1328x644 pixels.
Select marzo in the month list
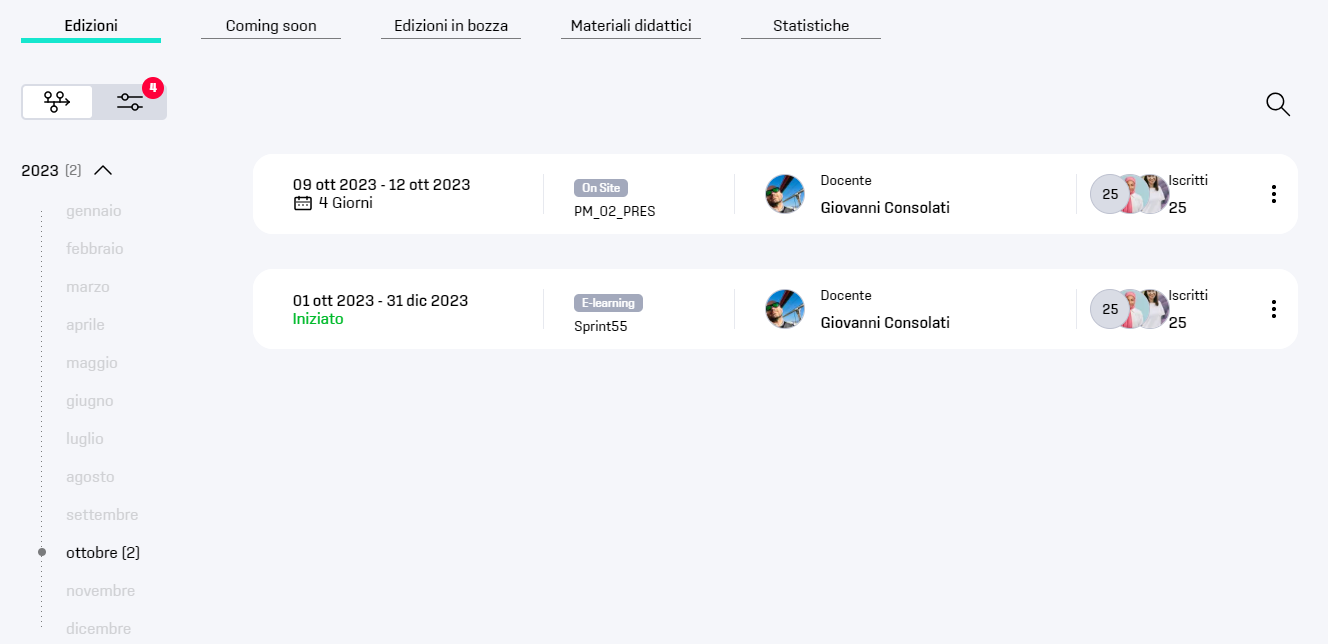click(x=88, y=287)
